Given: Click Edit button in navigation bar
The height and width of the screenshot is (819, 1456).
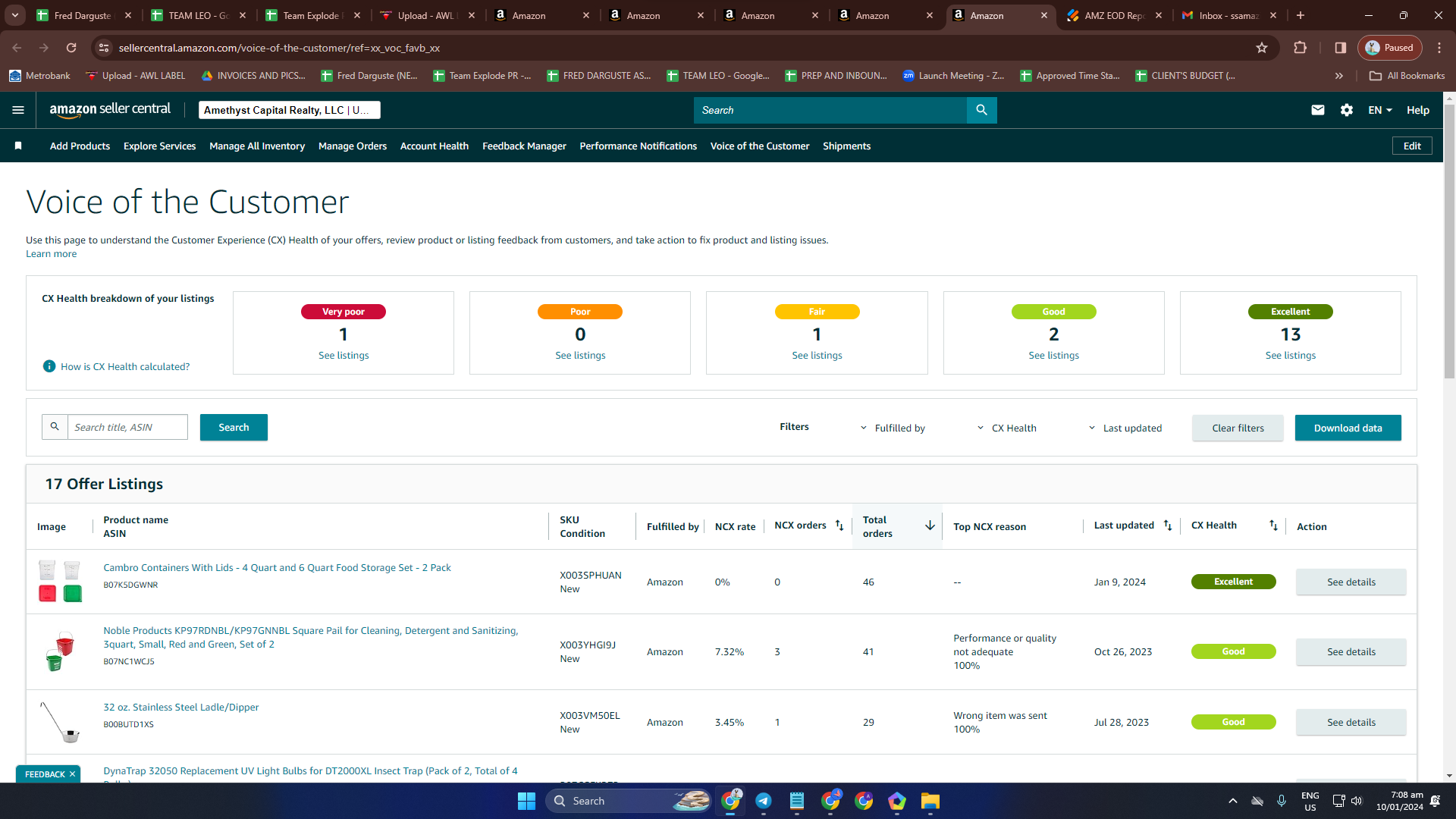Looking at the screenshot, I should click(1412, 146).
